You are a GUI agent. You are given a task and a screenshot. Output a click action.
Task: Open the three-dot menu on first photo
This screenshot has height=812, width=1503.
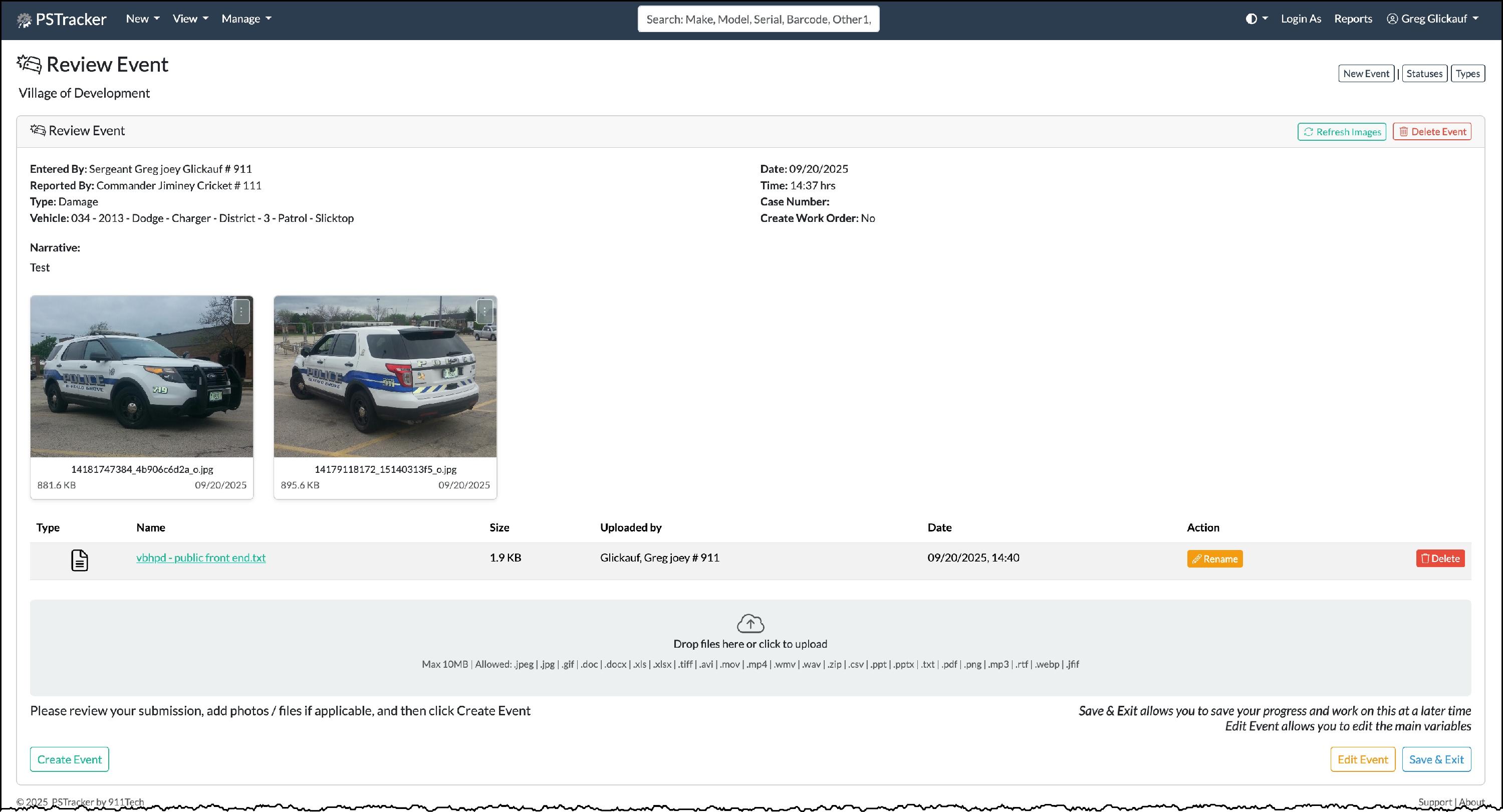point(241,312)
